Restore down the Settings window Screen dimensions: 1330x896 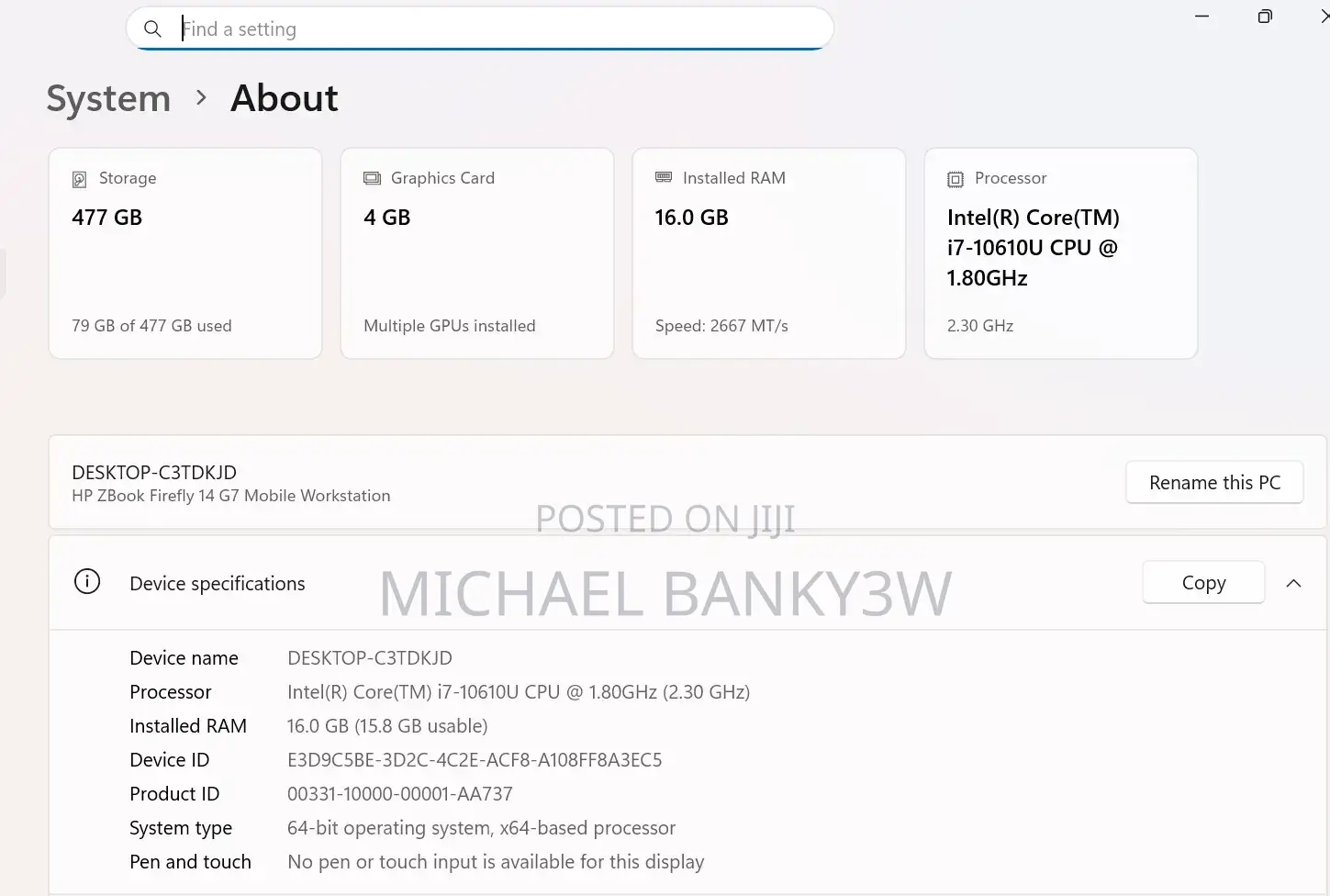tap(1265, 17)
